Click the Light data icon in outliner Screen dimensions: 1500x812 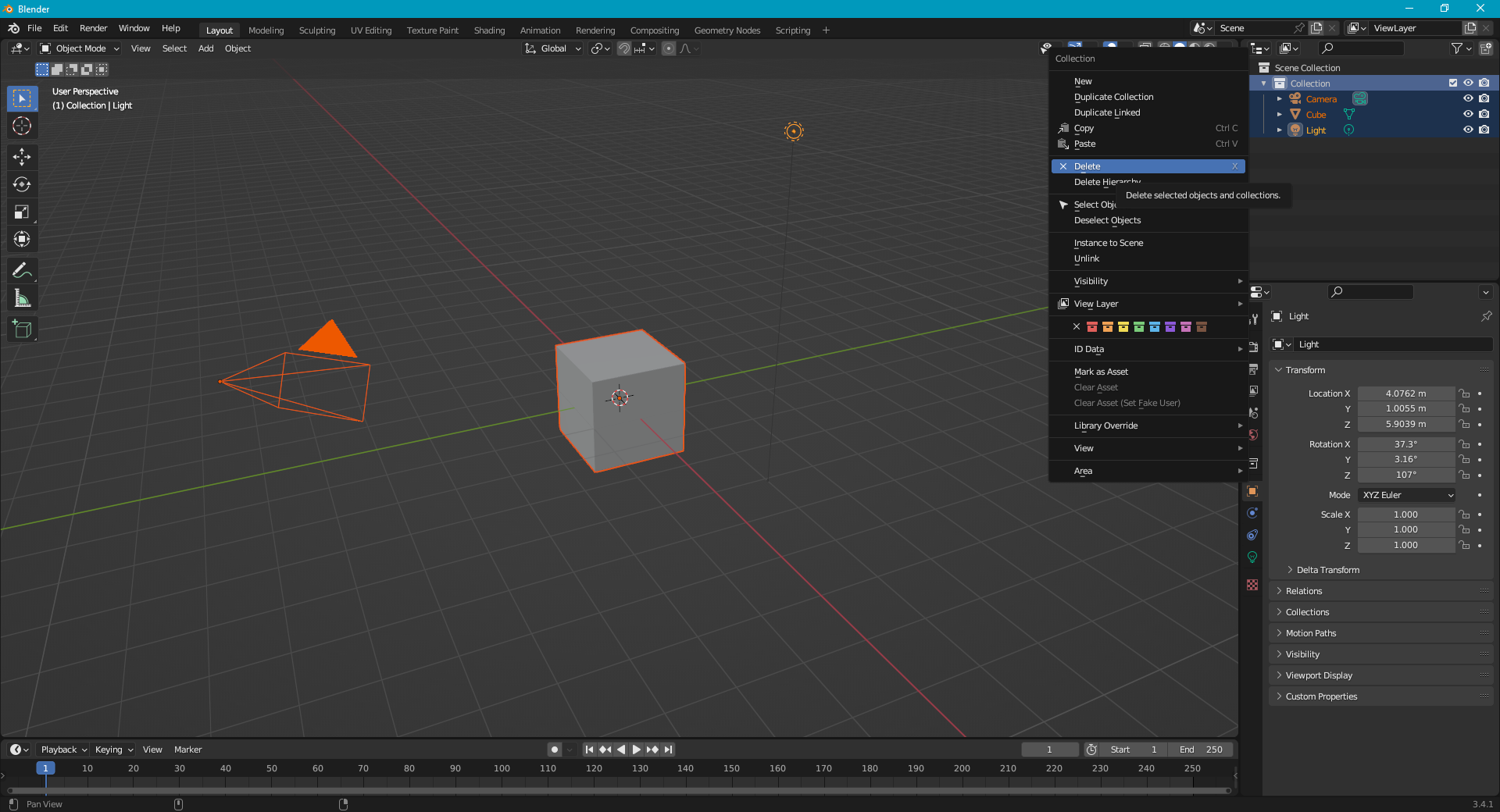pos(1349,130)
